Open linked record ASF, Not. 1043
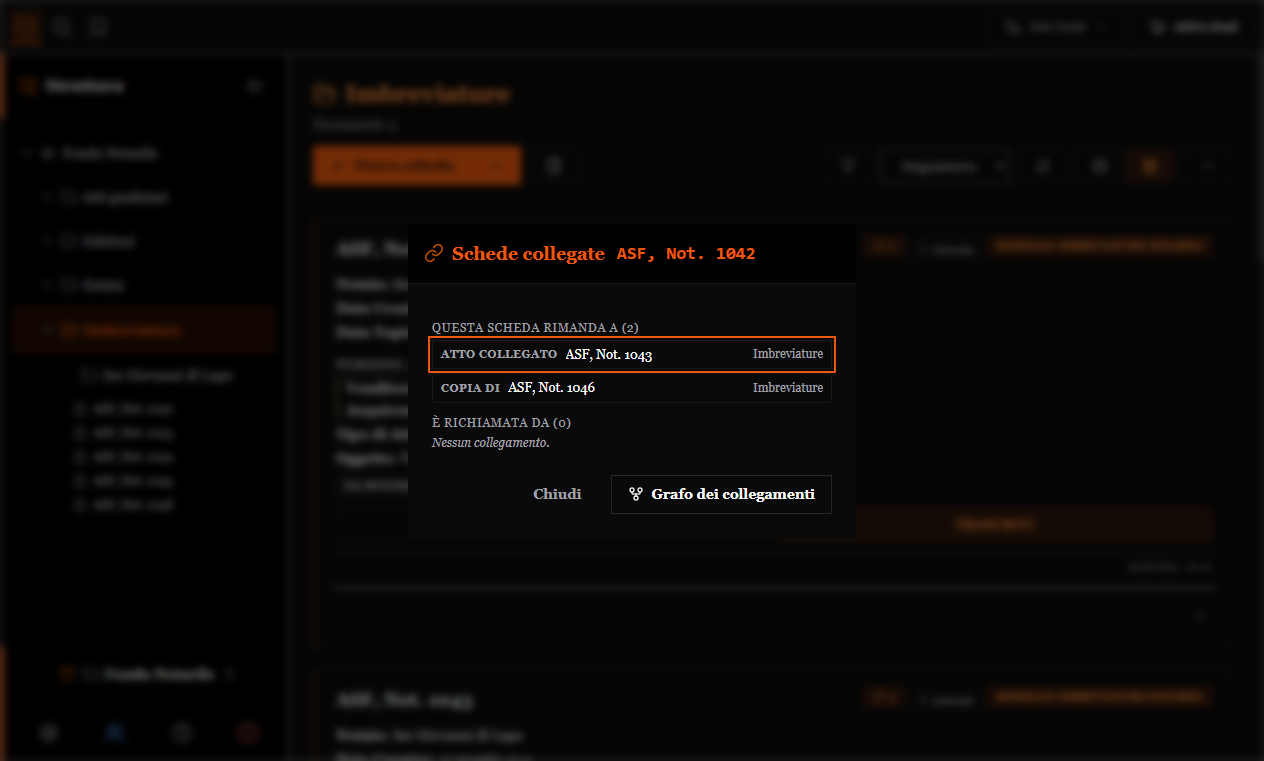1264x761 pixels. (632, 354)
